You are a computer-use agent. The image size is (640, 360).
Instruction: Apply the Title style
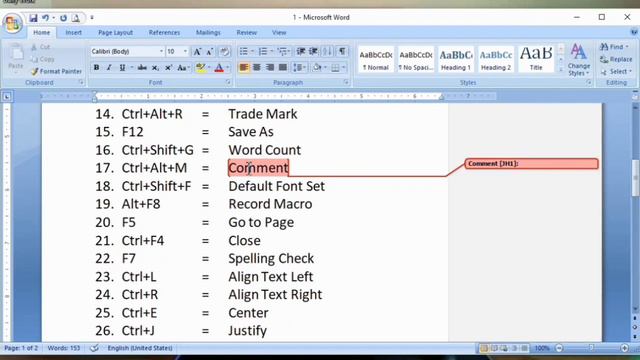point(536,60)
